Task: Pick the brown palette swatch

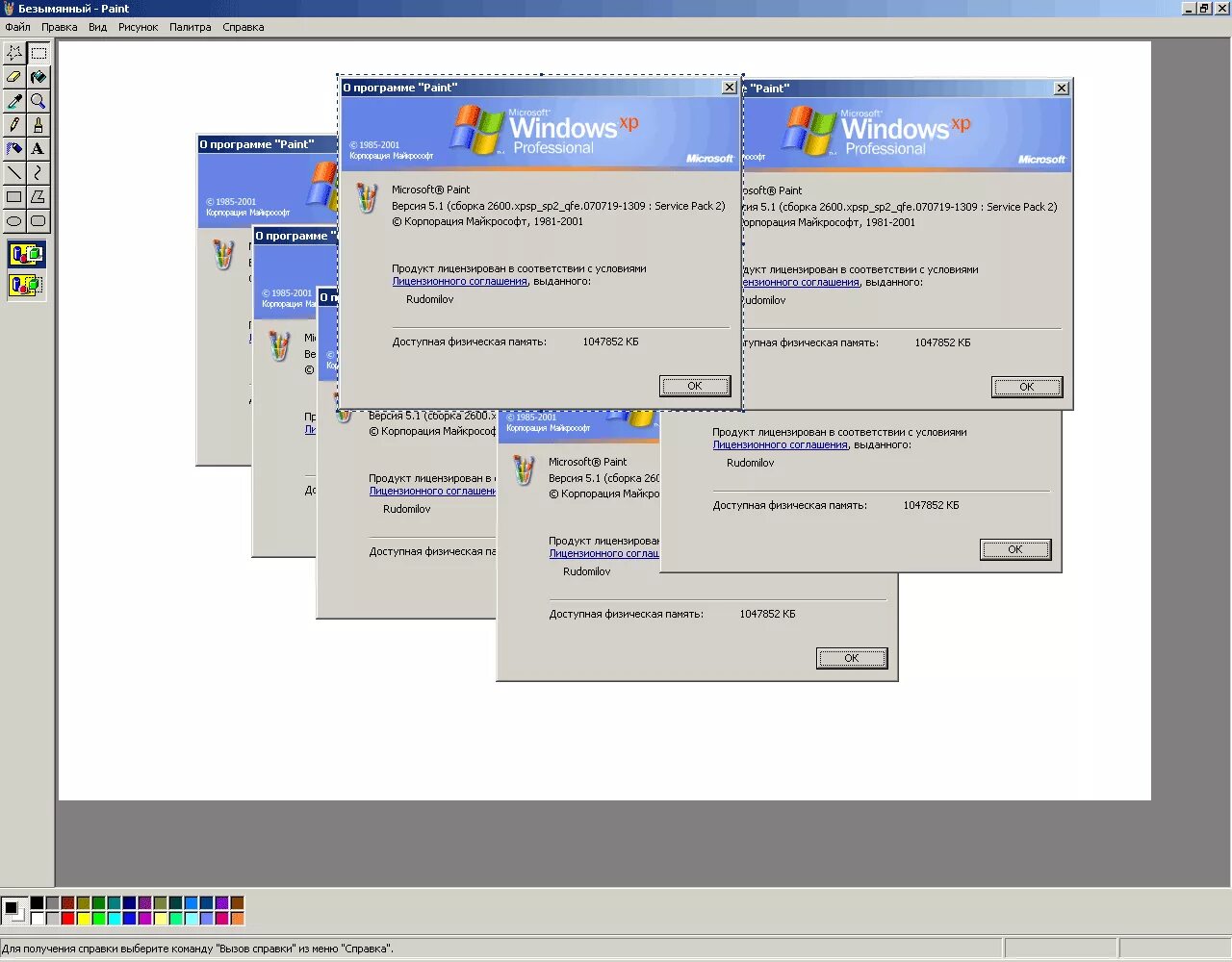Action: [x=237, y=902]
